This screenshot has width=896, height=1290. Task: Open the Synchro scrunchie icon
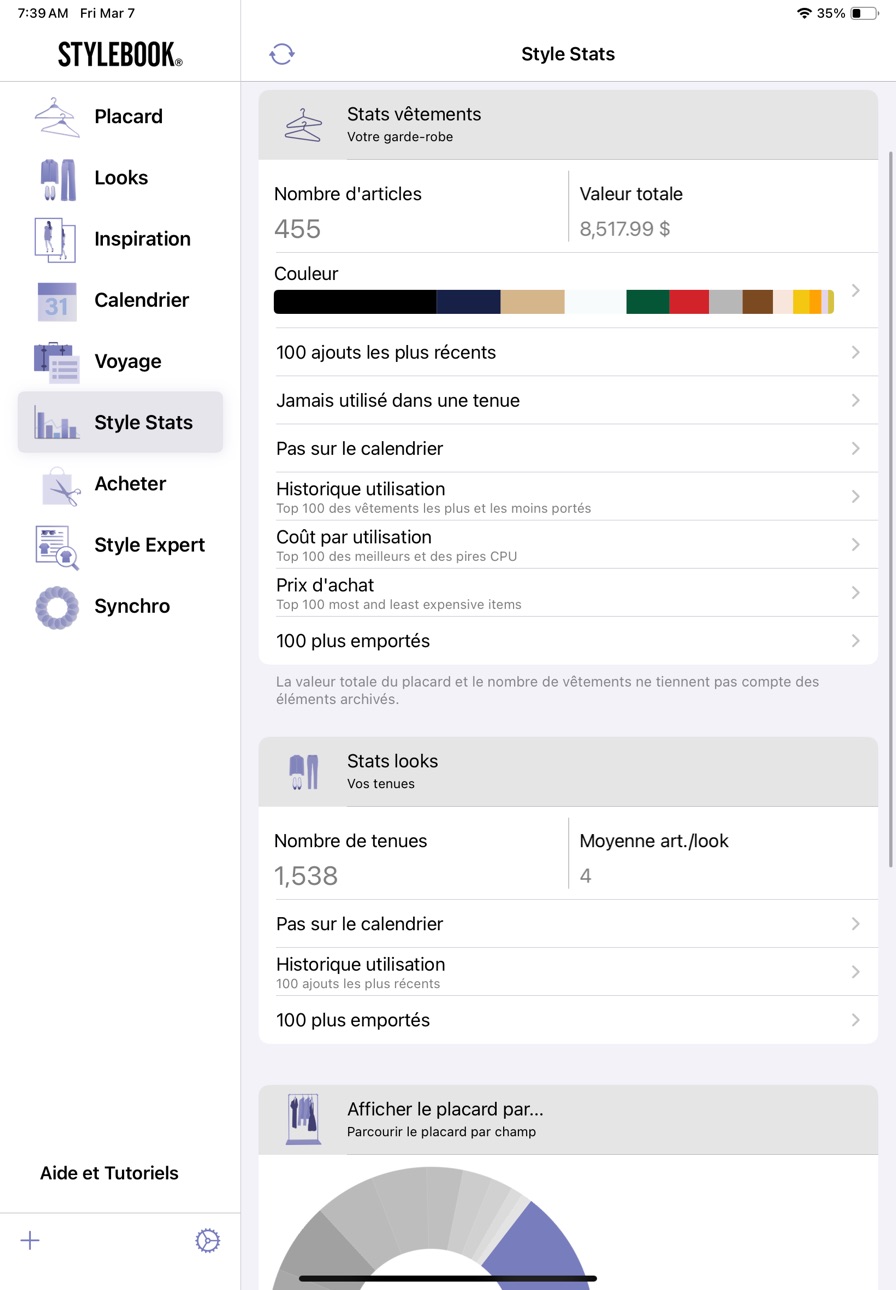coord(57,607)
